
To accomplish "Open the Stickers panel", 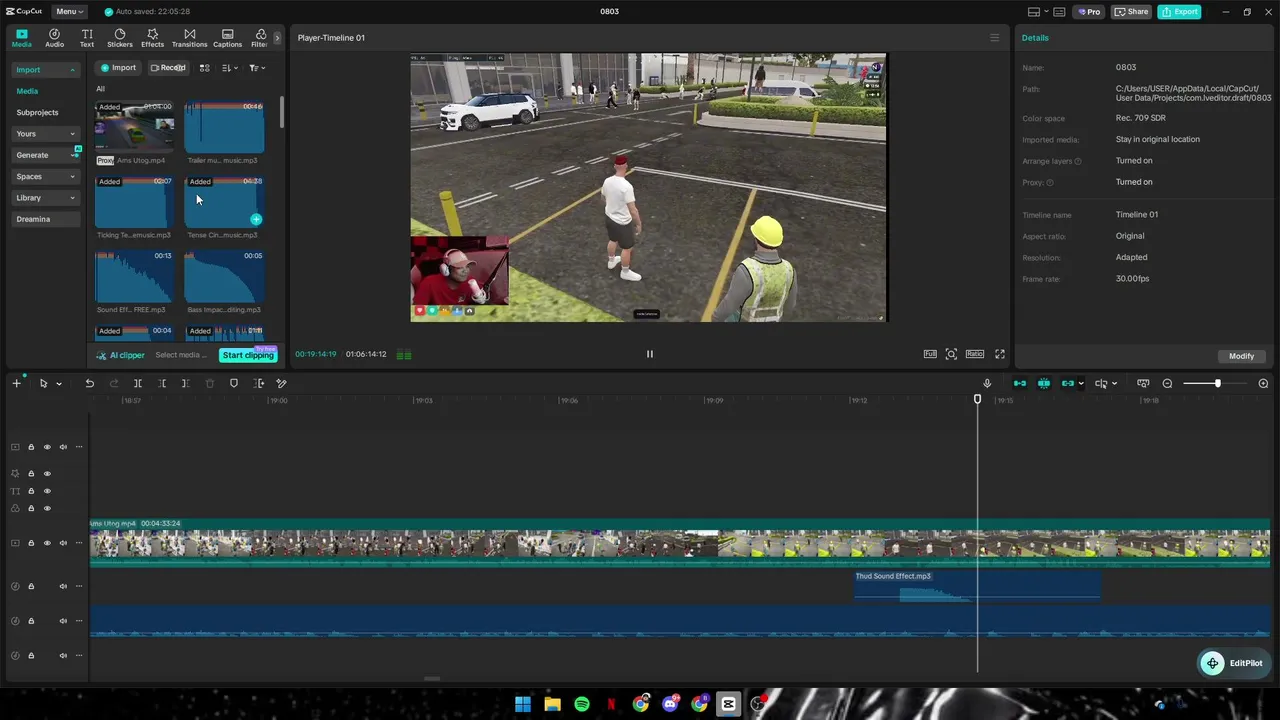I will [x=120, y=38].
